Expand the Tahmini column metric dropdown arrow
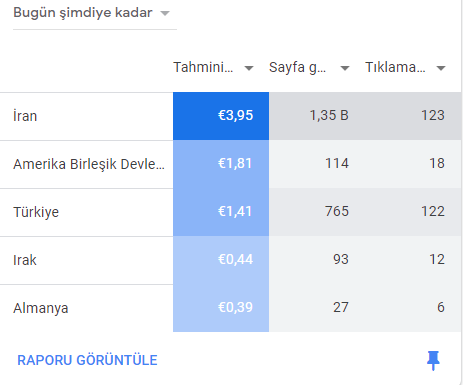Screen dimensions: 463x385 249,68
